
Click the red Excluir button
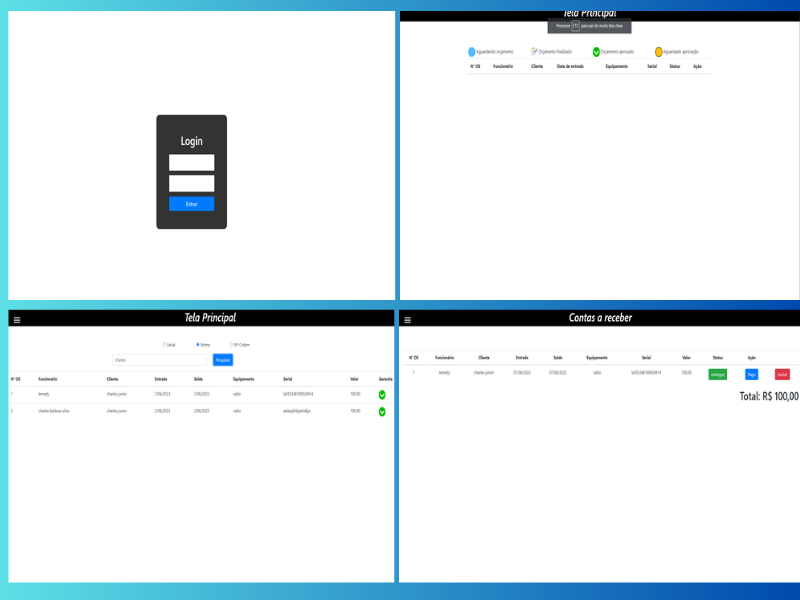tap(782, 374)
